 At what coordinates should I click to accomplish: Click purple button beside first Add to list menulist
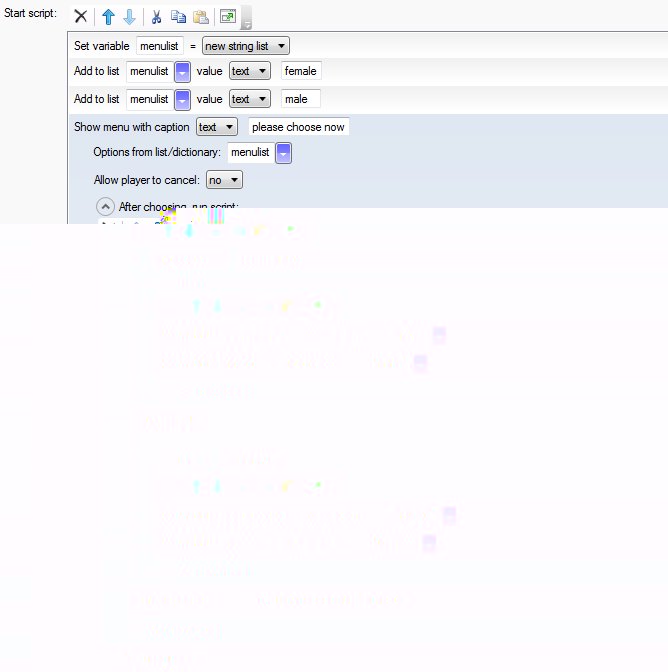click(182, 71)
